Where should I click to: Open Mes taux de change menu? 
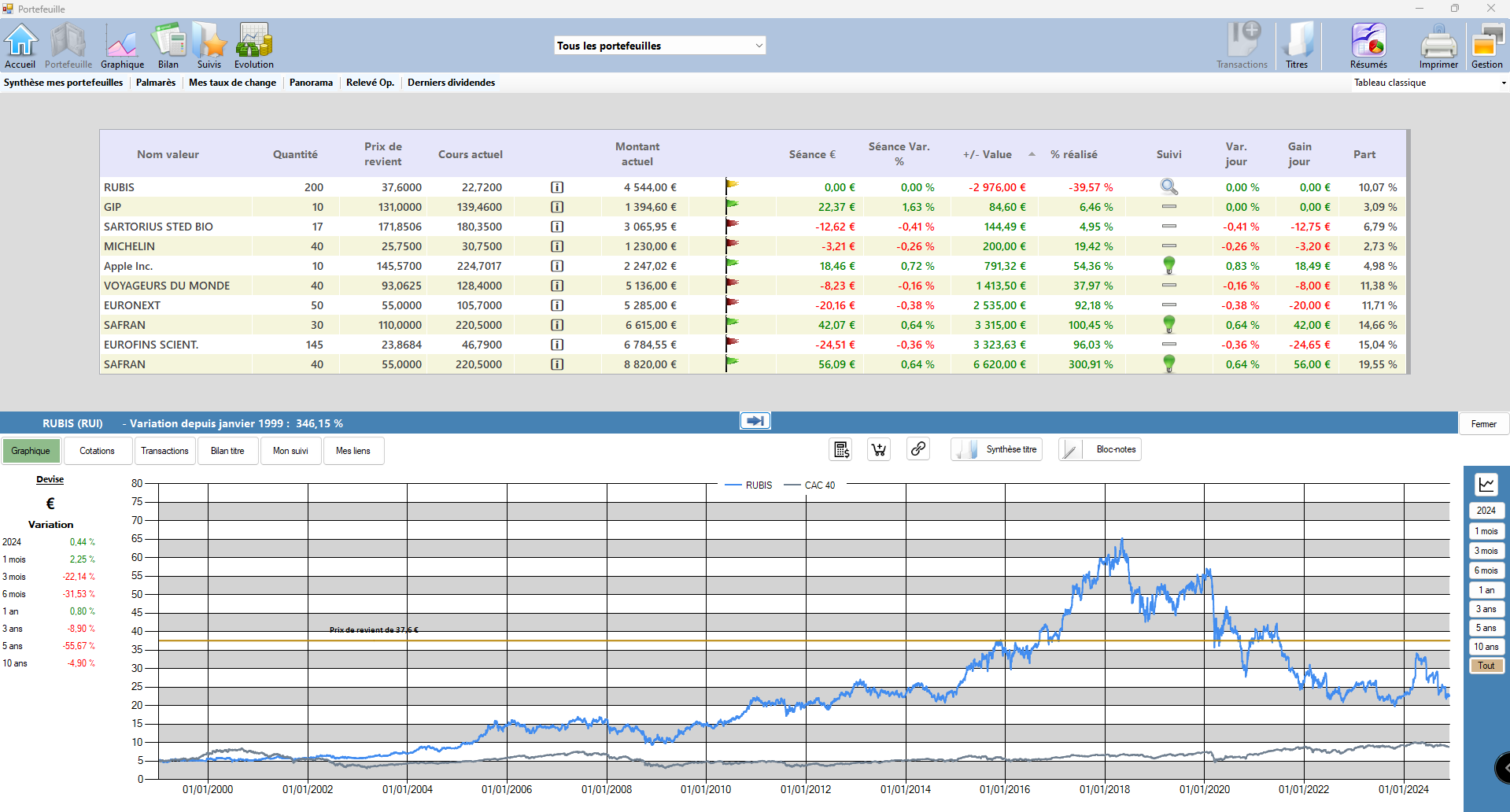coord(233,83)
